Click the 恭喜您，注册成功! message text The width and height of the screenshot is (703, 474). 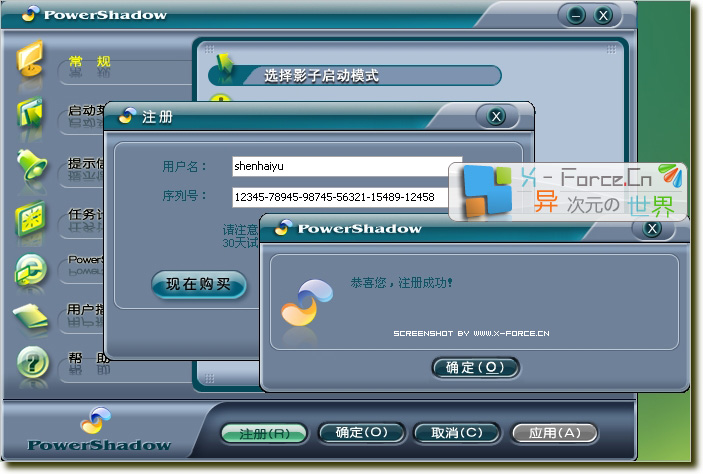(401, 283)
